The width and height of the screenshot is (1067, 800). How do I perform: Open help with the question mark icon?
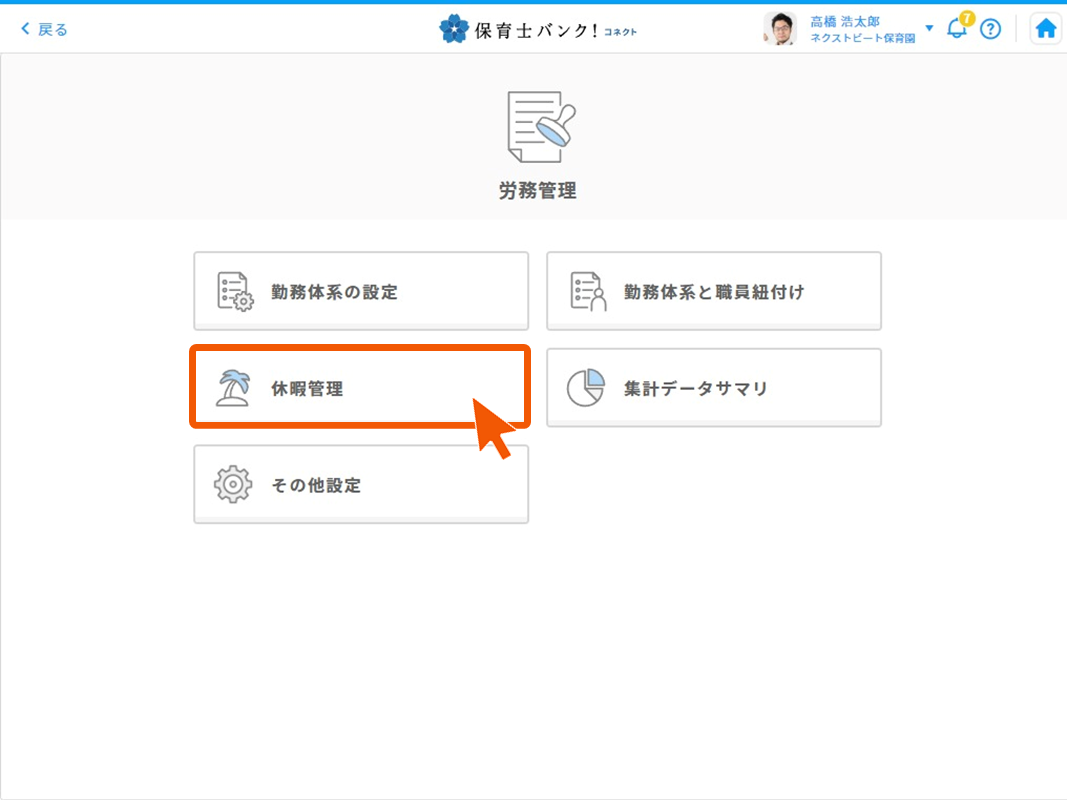990,29
